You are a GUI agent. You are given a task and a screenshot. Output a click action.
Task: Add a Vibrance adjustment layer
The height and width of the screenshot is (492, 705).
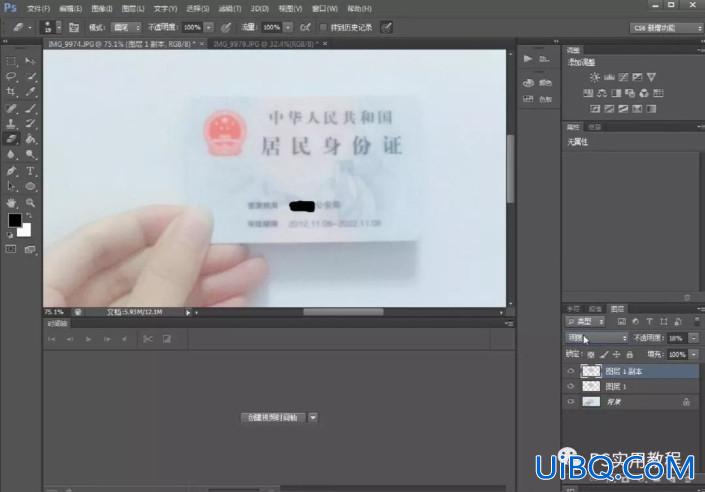651,77
